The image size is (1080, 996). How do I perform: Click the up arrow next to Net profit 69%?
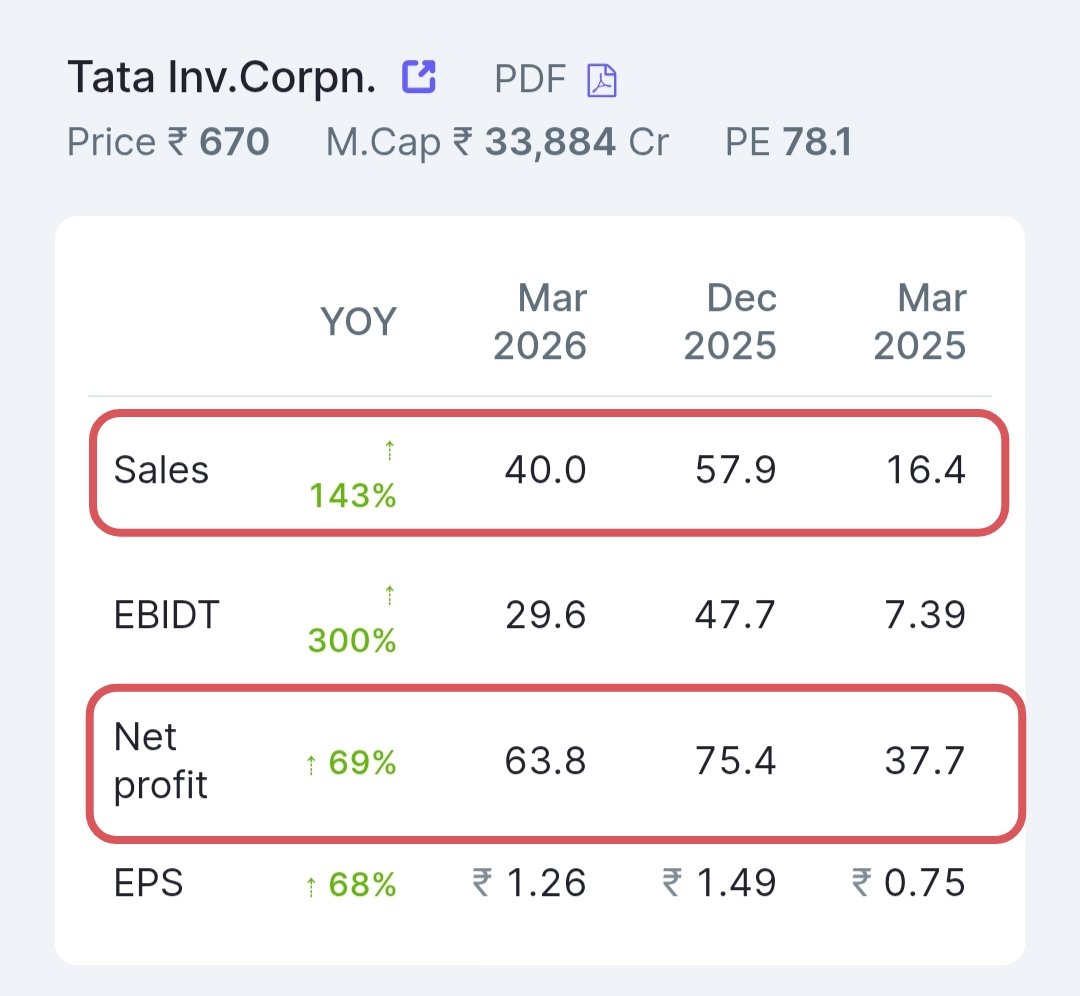(x=311, y=764)
